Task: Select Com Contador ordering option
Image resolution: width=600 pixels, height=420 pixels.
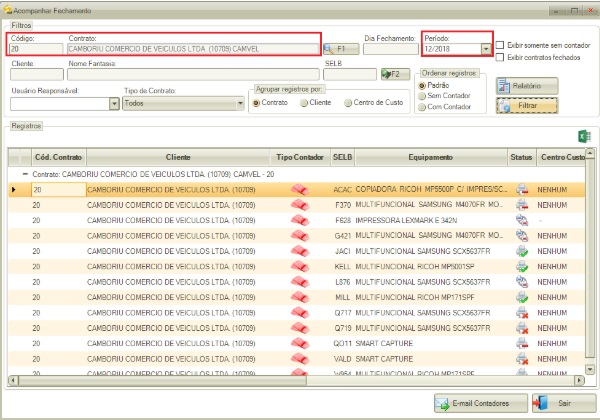Action: tap(422, 107)
